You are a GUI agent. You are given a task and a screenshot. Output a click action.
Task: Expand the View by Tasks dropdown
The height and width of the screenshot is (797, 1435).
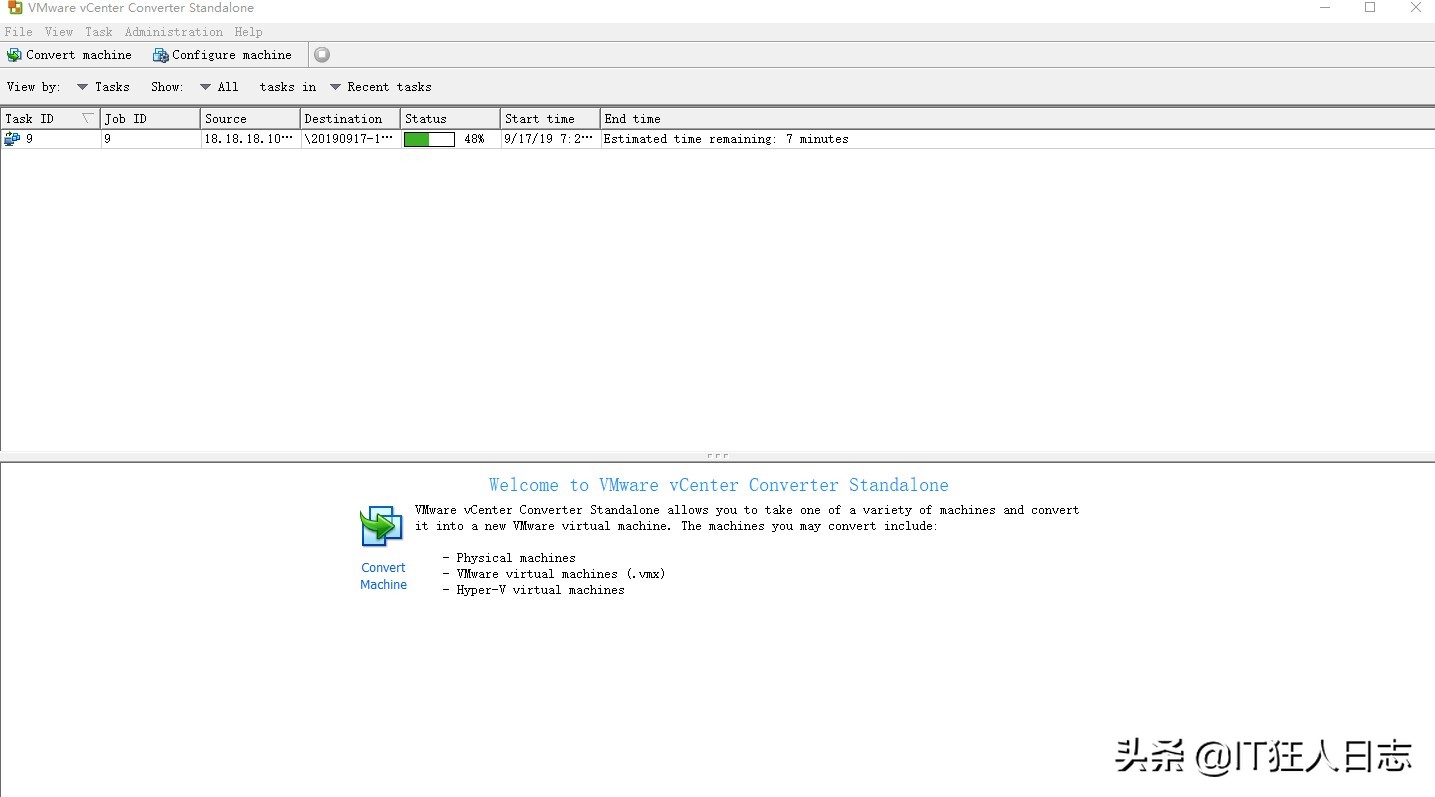click(x=103, y=87)
